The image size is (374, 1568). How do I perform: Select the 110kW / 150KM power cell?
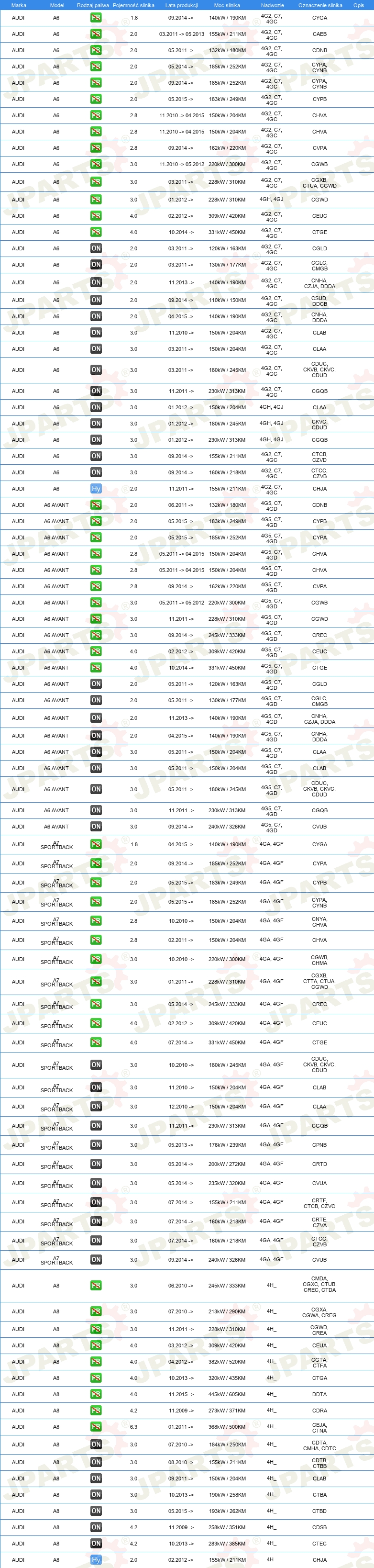click(227, 300)
